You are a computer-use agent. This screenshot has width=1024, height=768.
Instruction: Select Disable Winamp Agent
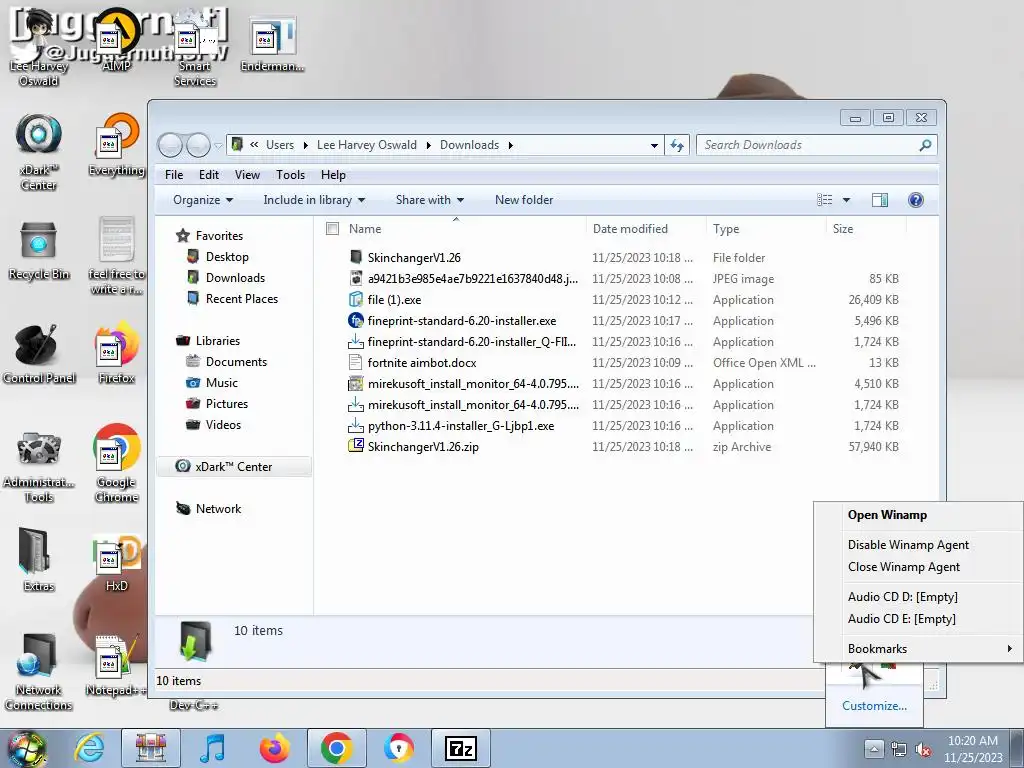(x=918, y=545)
